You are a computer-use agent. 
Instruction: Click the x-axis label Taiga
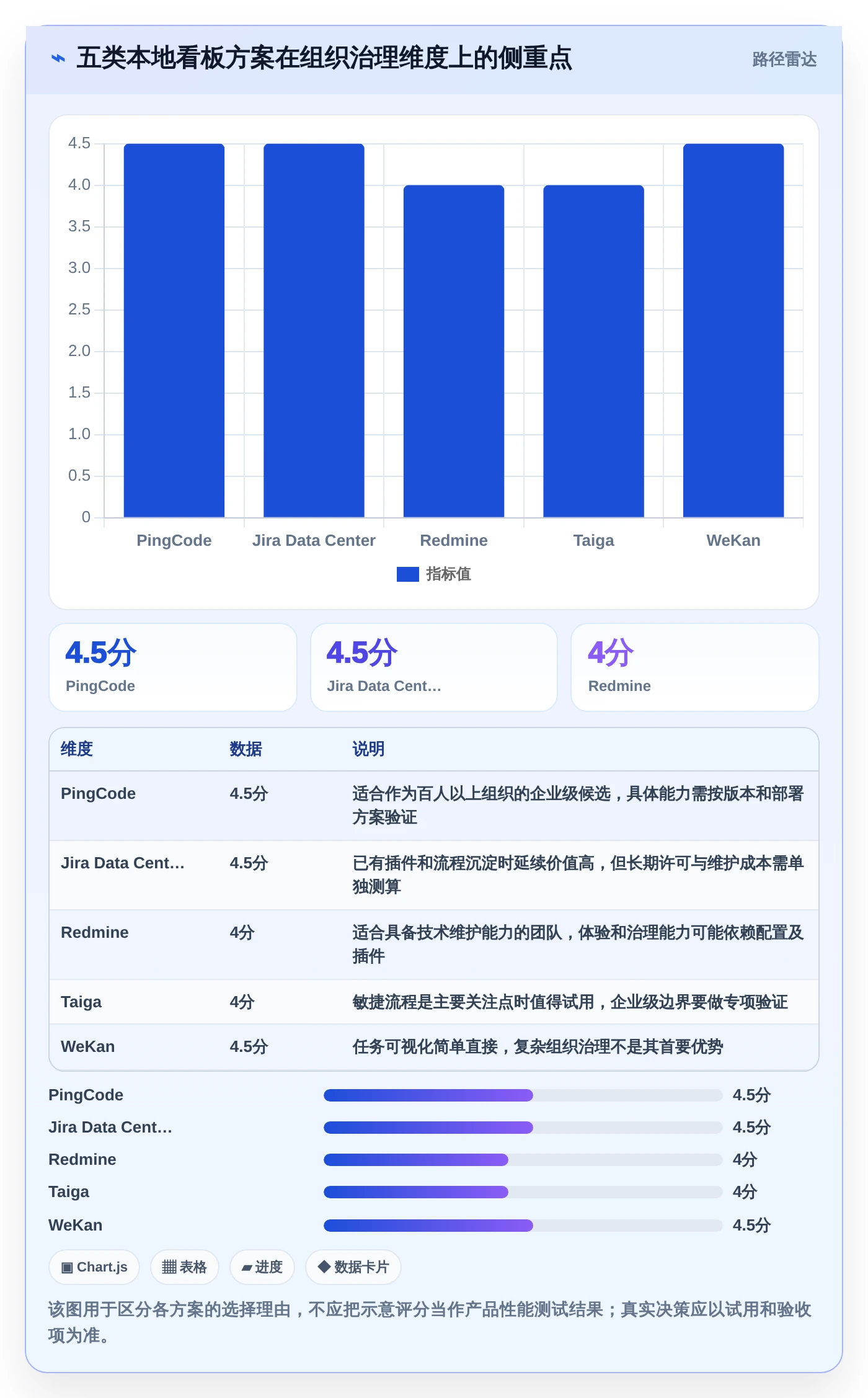(x=594, y=541)
